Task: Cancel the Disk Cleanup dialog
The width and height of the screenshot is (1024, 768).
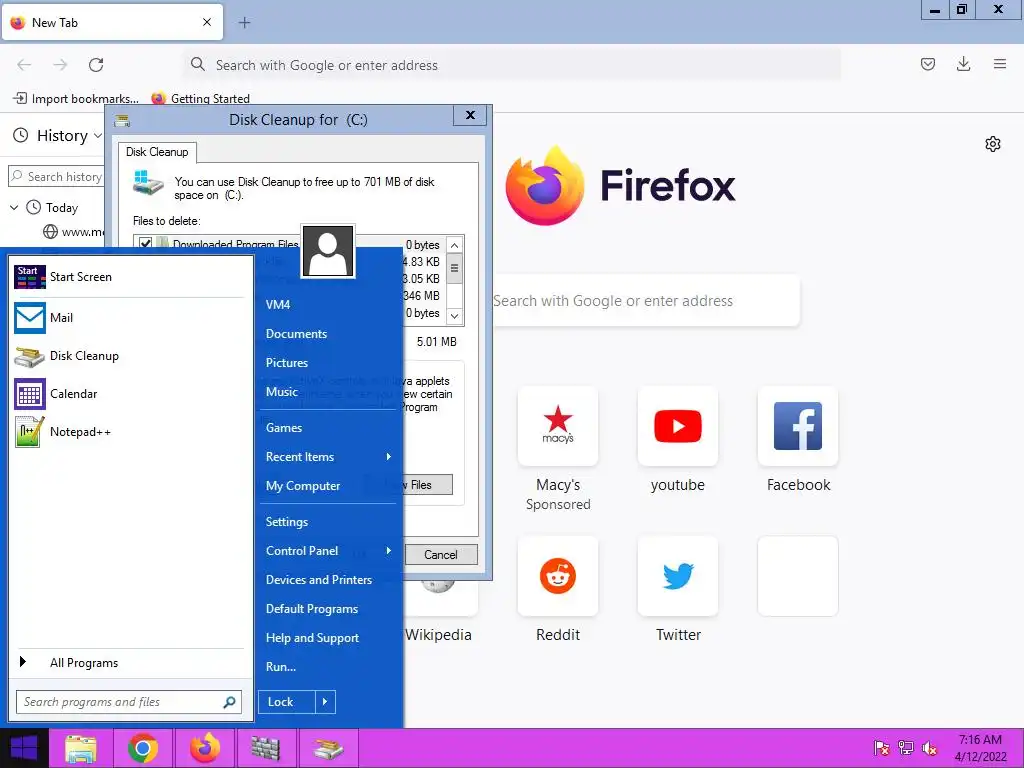Action: (x=441, y=554)
